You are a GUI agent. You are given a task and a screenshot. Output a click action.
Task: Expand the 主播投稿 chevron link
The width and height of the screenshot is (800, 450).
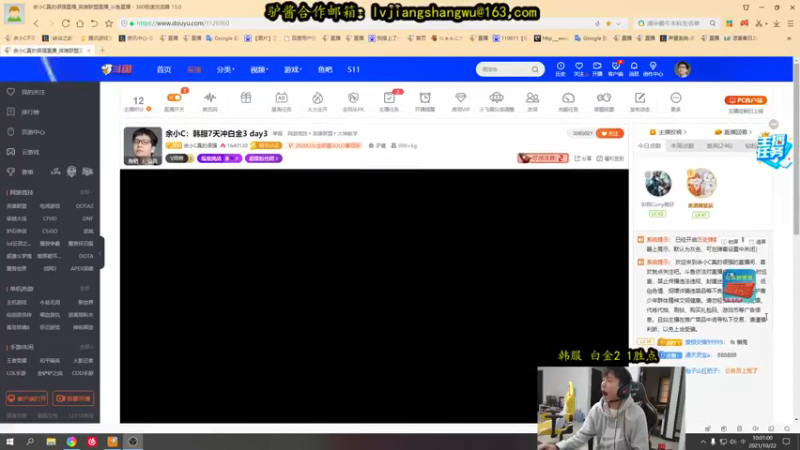[x=668, y=132]
